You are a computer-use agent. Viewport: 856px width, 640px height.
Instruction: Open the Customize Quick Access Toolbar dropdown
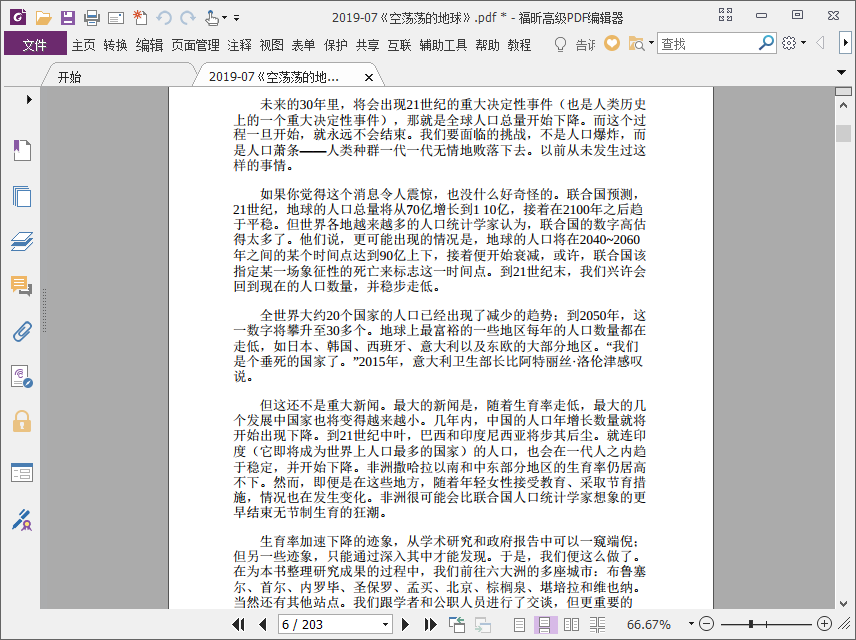236,18
